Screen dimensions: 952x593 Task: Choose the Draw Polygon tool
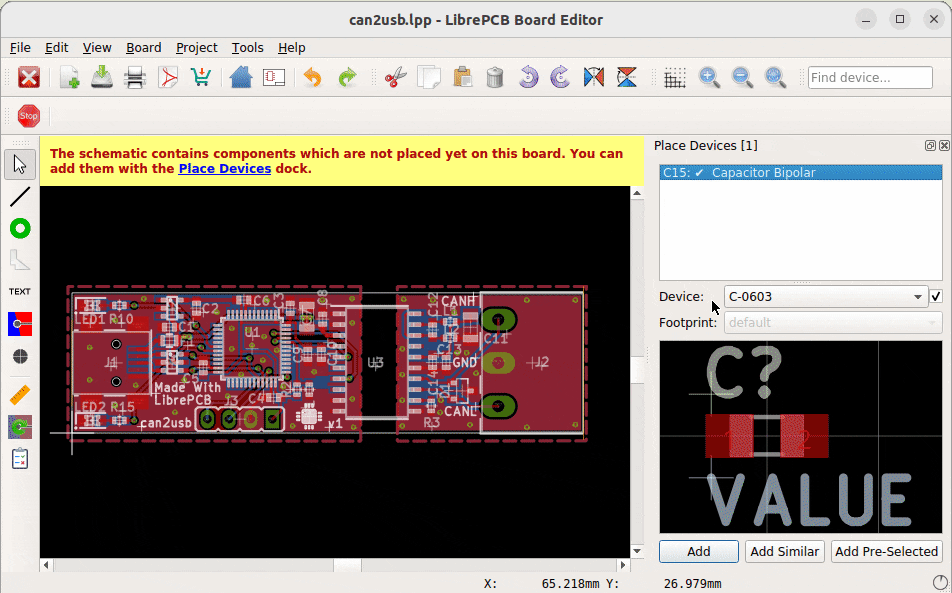20,261
